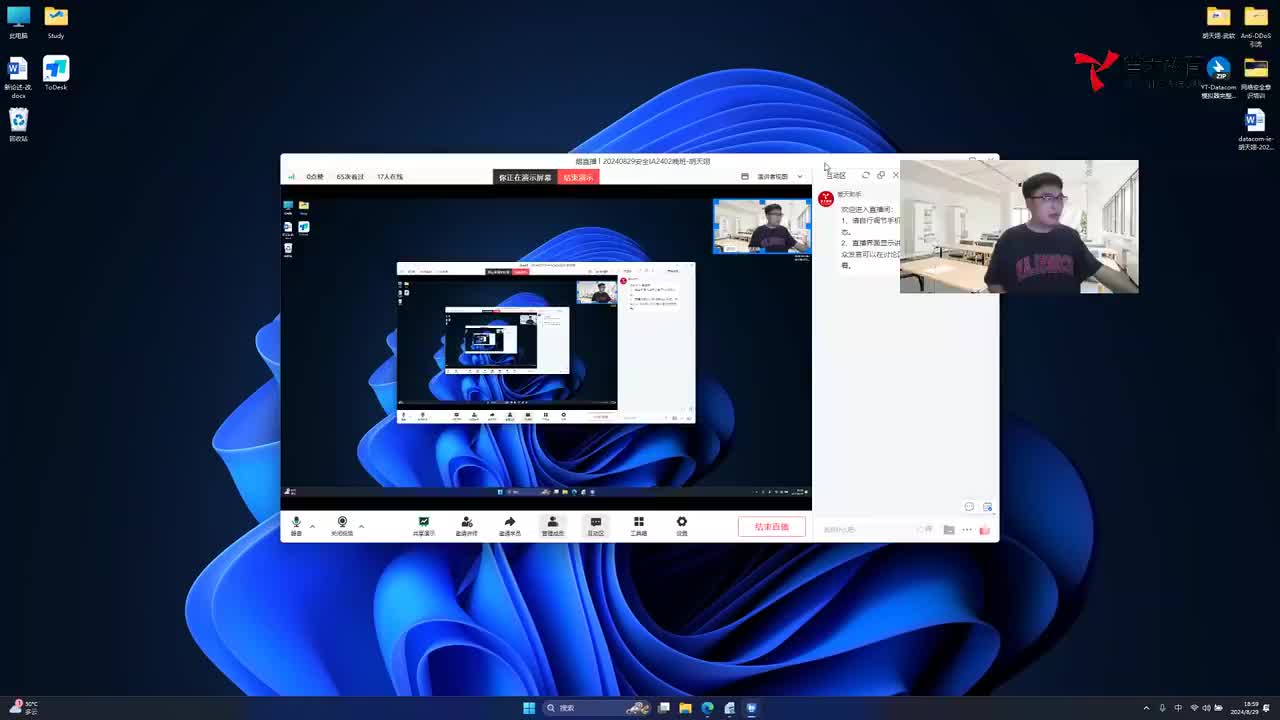
Task: Click the network signal strength icon
Action: 292,177
